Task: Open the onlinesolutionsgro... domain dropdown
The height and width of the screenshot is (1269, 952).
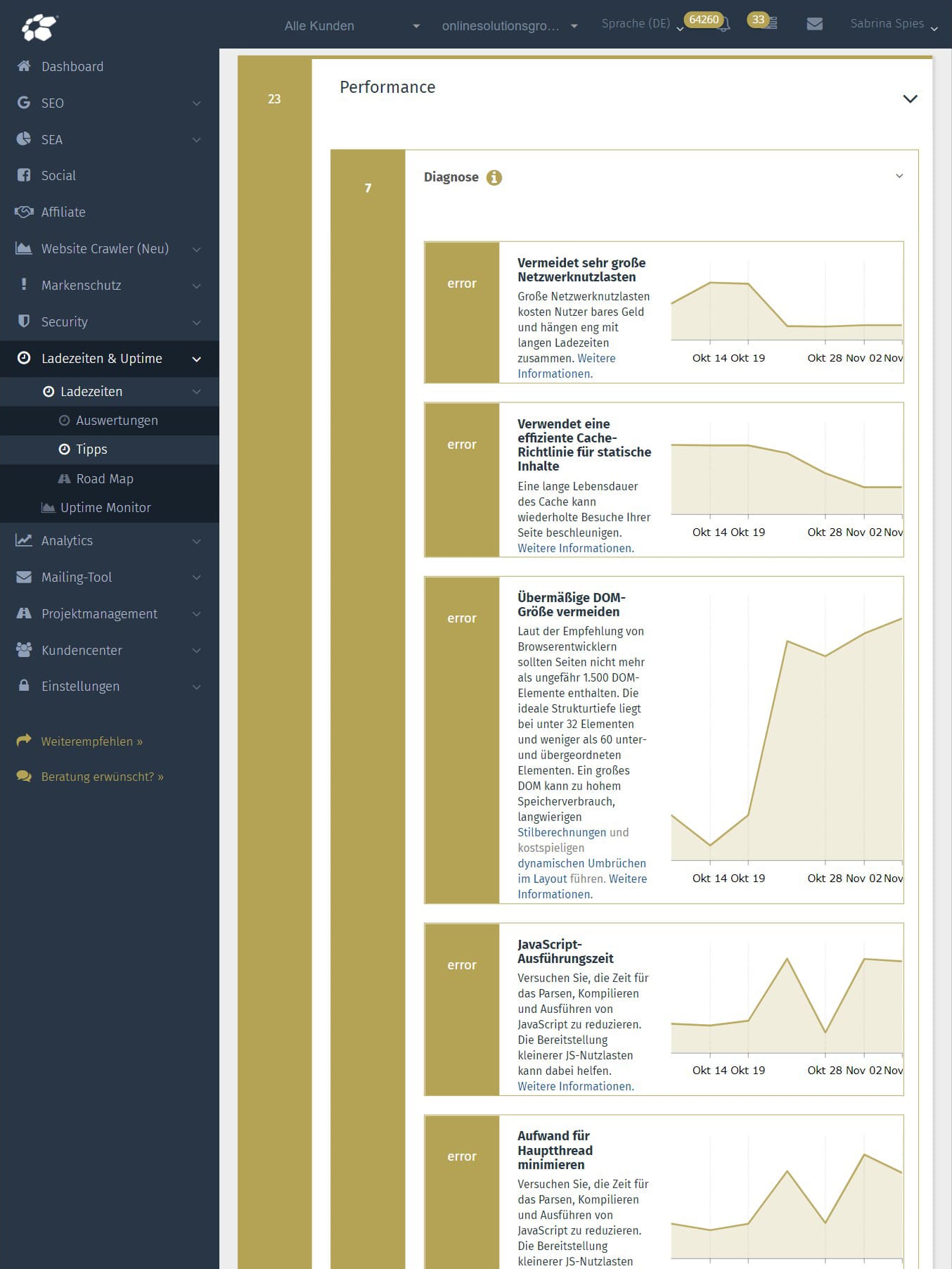Action: 509,26
